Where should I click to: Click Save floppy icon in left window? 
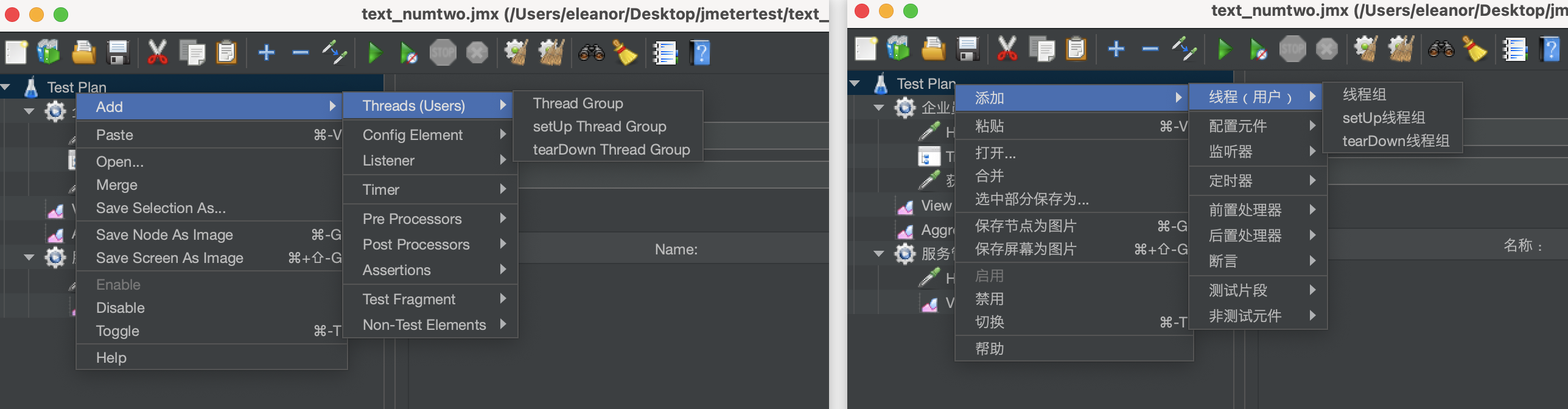[118, 52]
